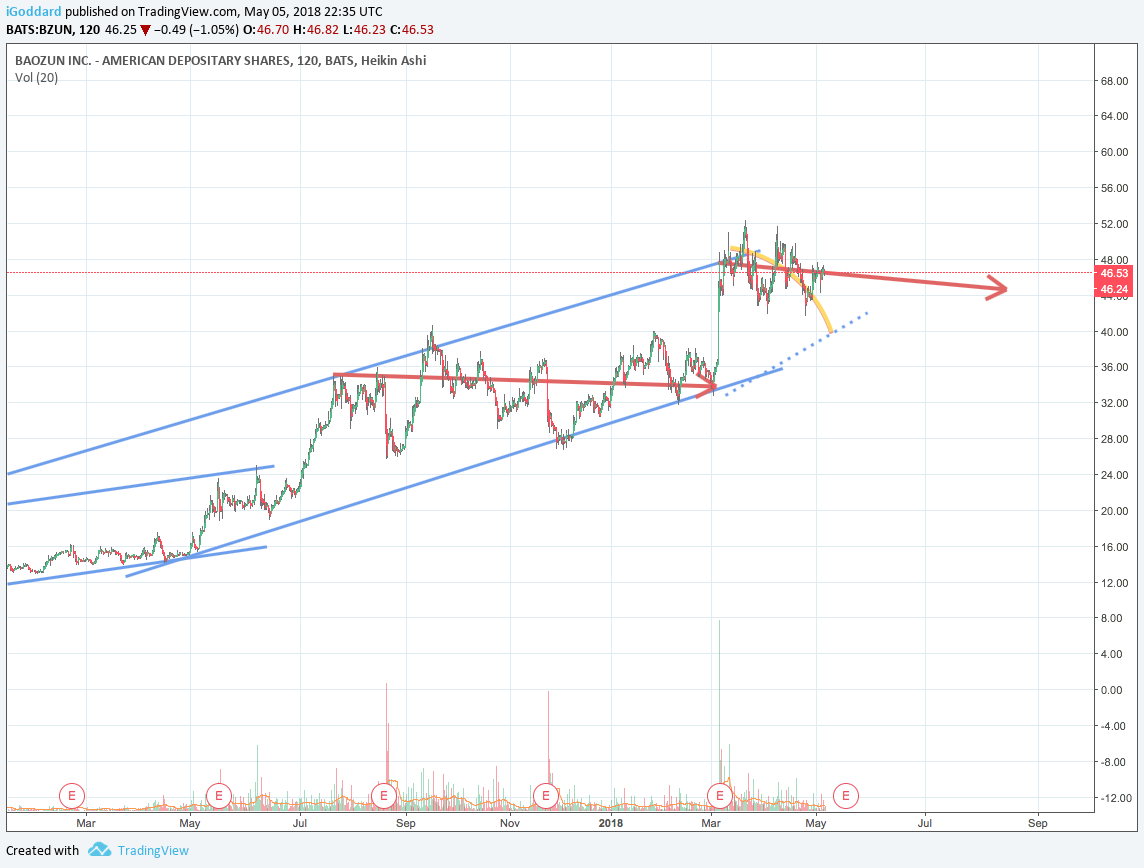The width and height of the screenshot is (1144, 868).
Task: Click the BAOZUN INC. chart title
Action: click(220, 61)
